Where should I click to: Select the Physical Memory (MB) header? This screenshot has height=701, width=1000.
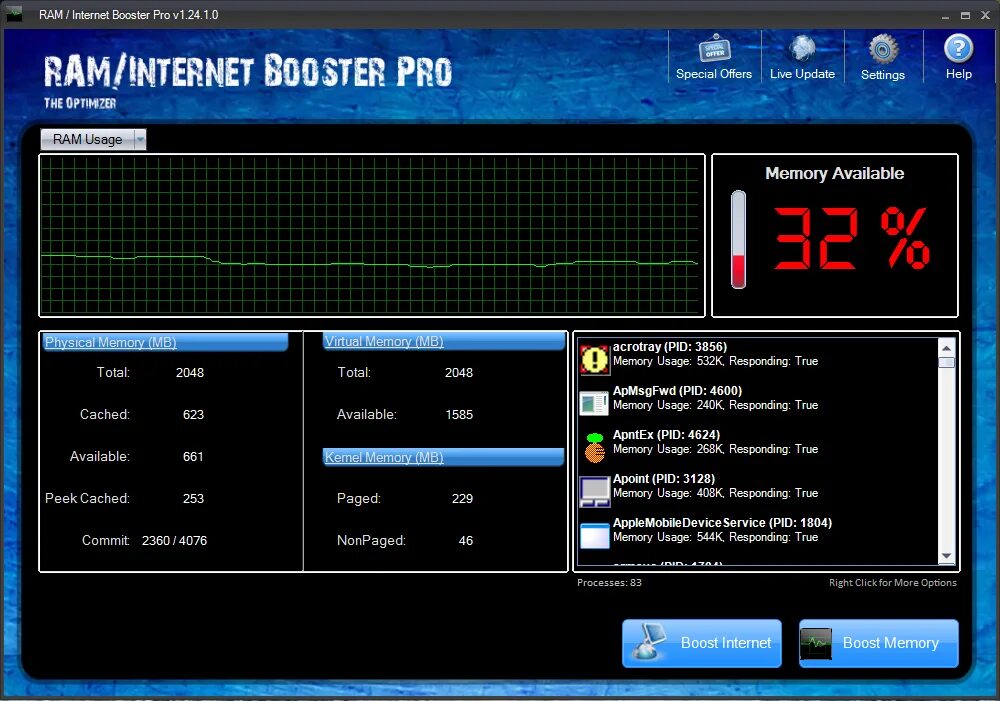(165, 342)
